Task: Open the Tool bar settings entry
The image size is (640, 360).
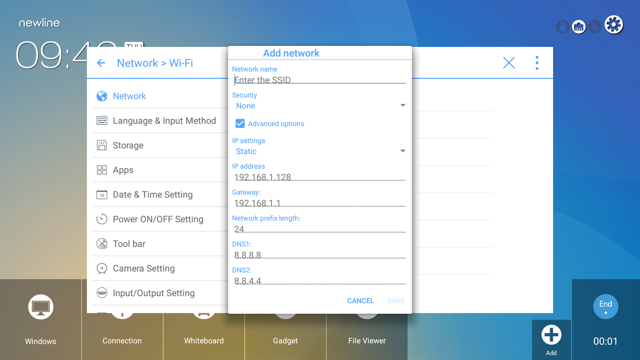Action: [160, 244]
